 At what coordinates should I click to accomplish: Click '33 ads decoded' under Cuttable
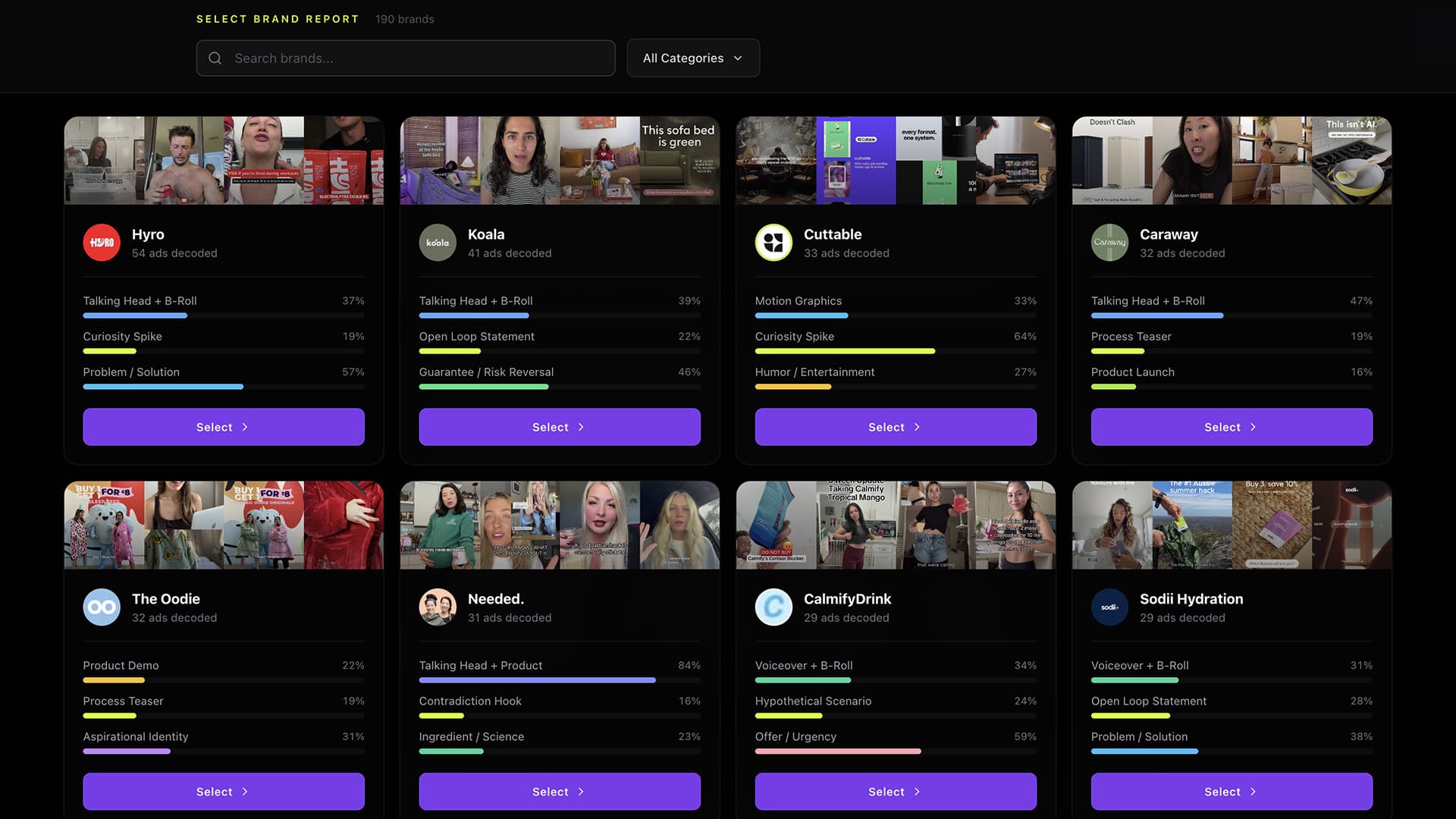pyautogui.click(x=846, y=253)
